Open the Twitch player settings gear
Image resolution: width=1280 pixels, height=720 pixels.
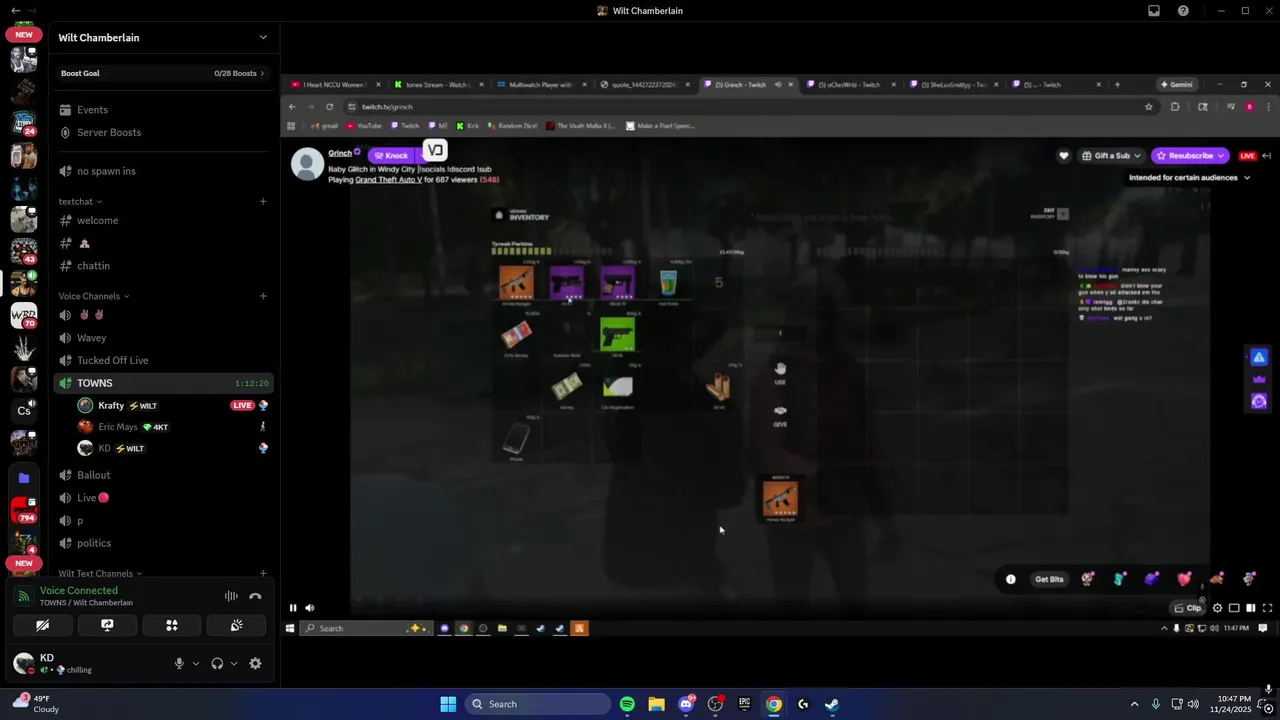(1217, 608)
